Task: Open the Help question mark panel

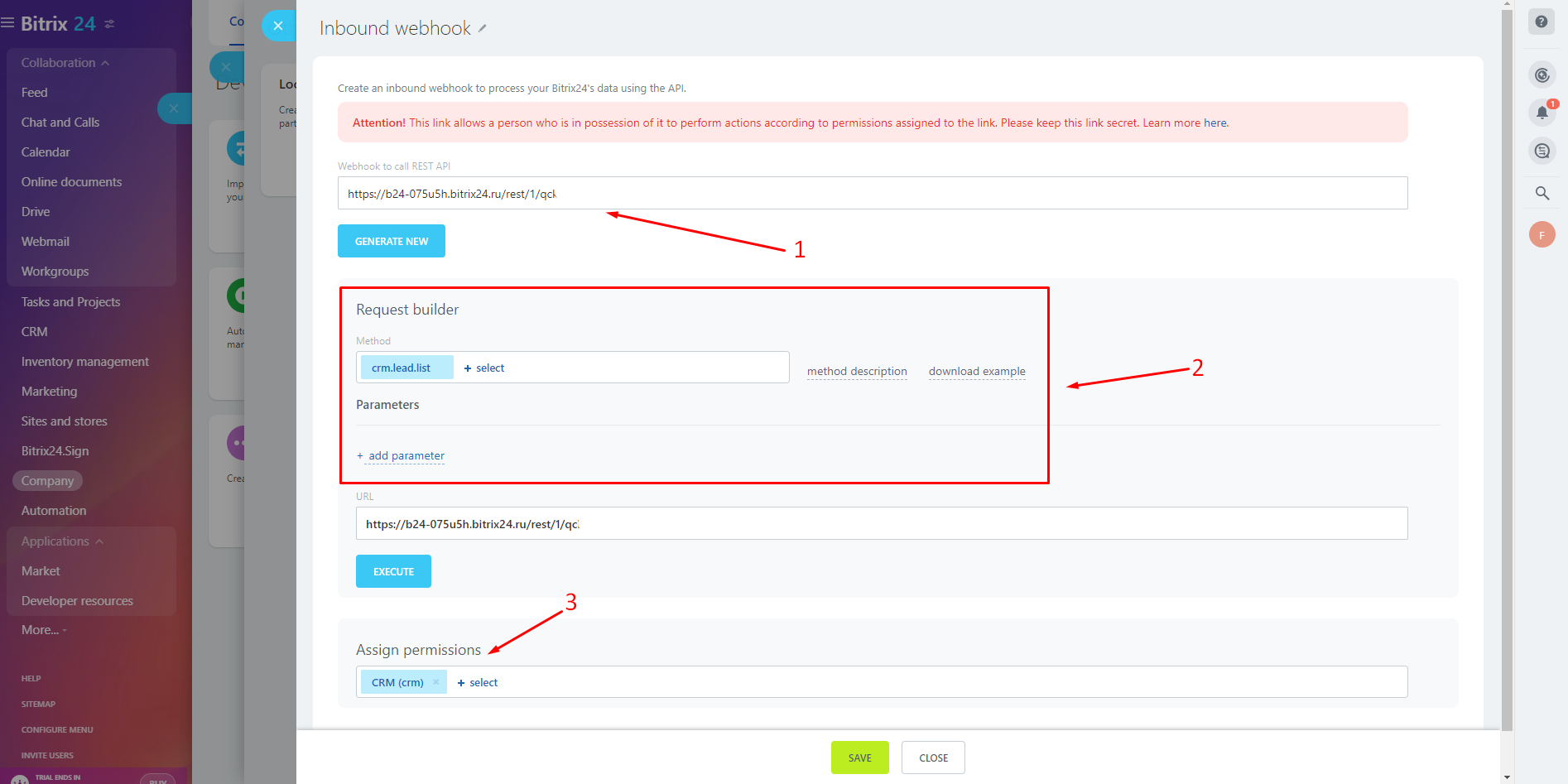Action: 1541,21
